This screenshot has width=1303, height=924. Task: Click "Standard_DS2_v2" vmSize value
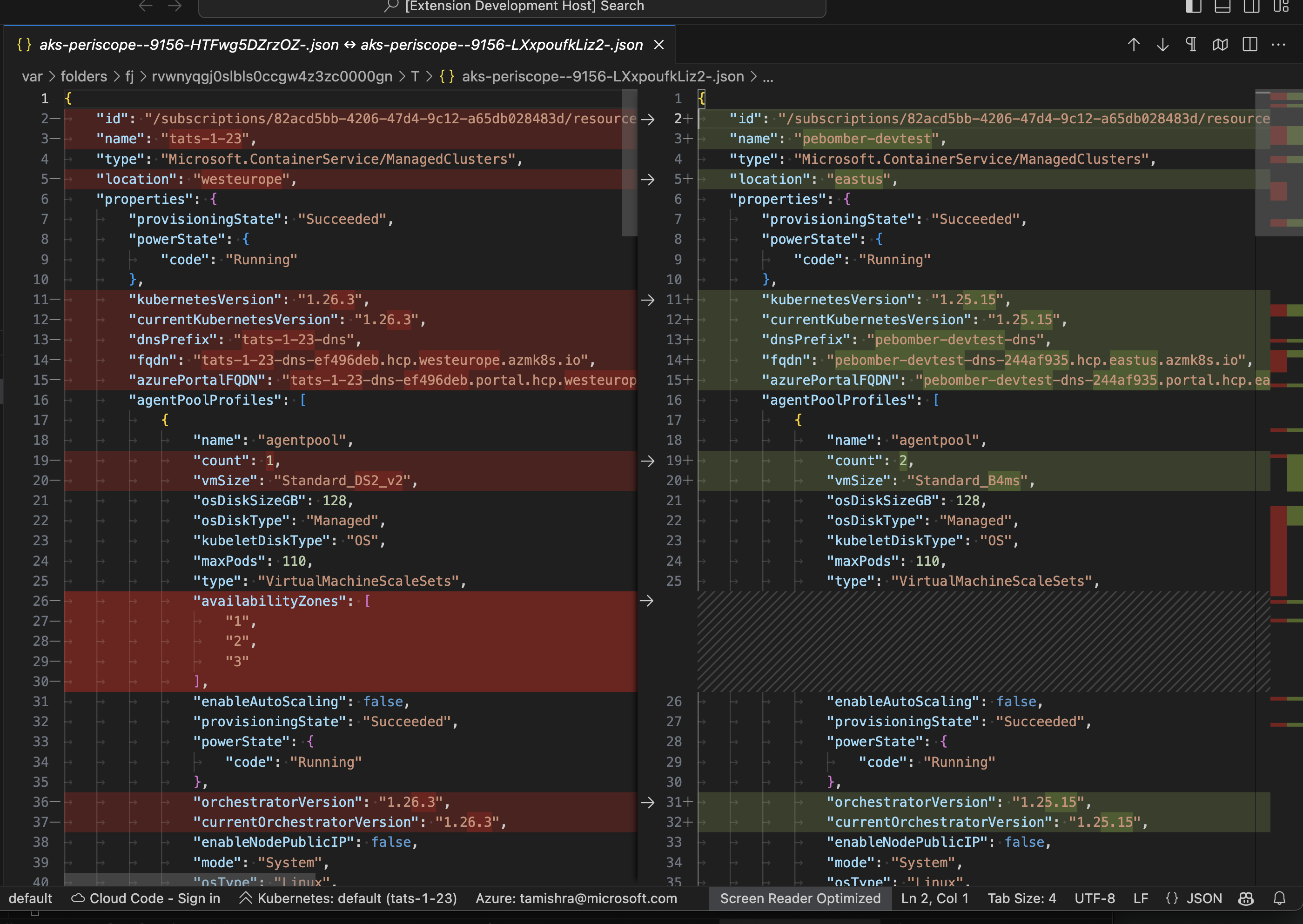[343, 481]
